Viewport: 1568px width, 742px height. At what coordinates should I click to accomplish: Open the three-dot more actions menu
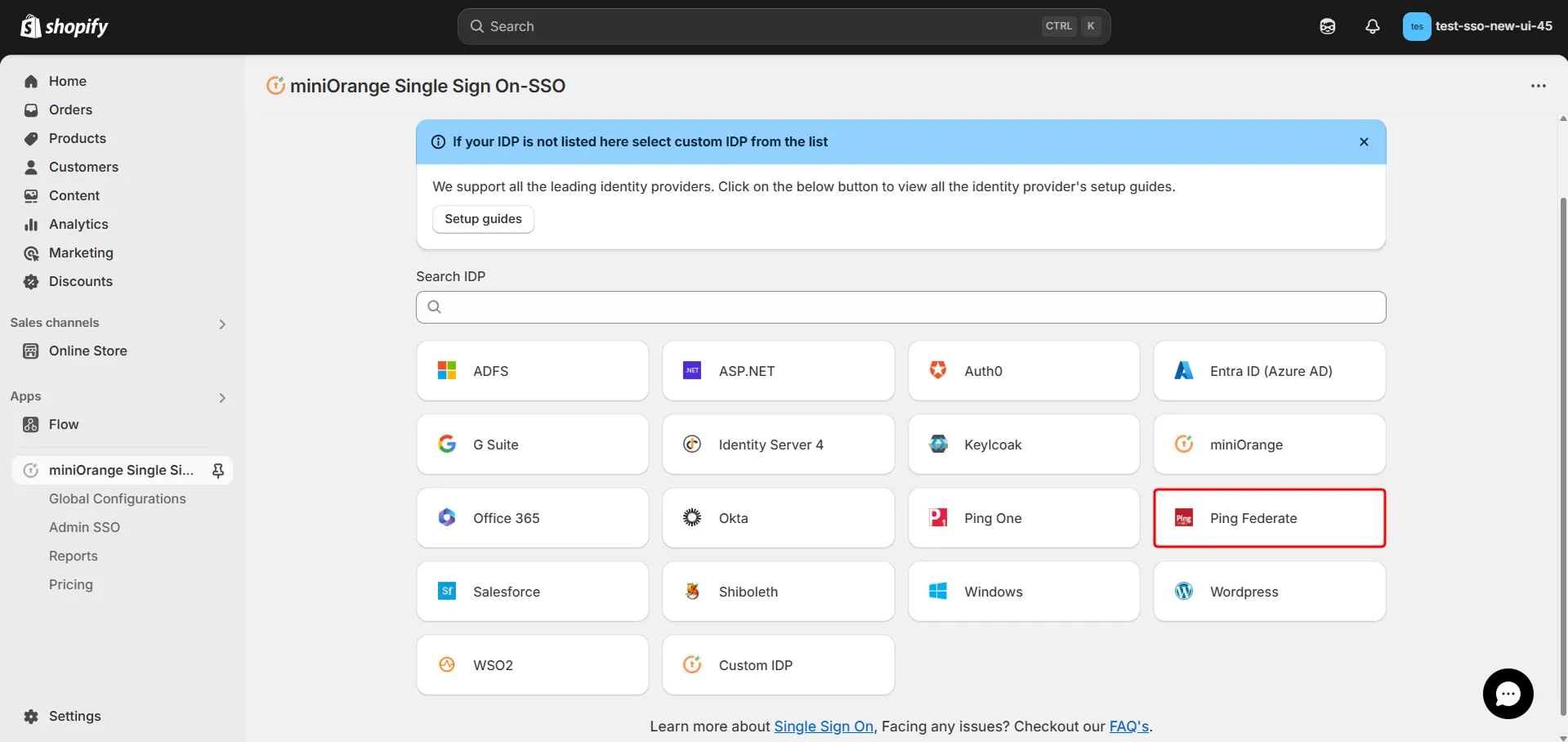pyautogui.click(x=1539, y=86)
